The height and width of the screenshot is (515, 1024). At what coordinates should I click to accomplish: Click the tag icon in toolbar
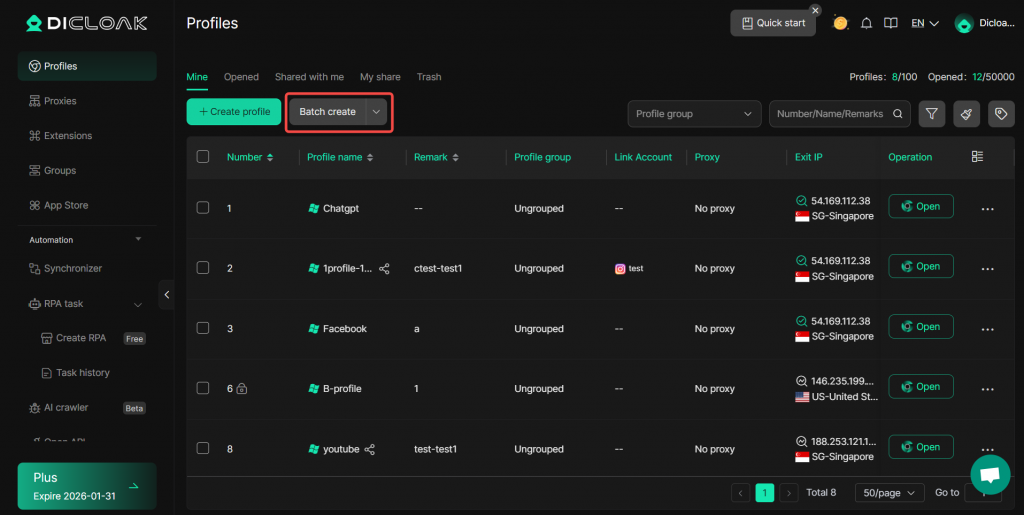click(1001, 114)
